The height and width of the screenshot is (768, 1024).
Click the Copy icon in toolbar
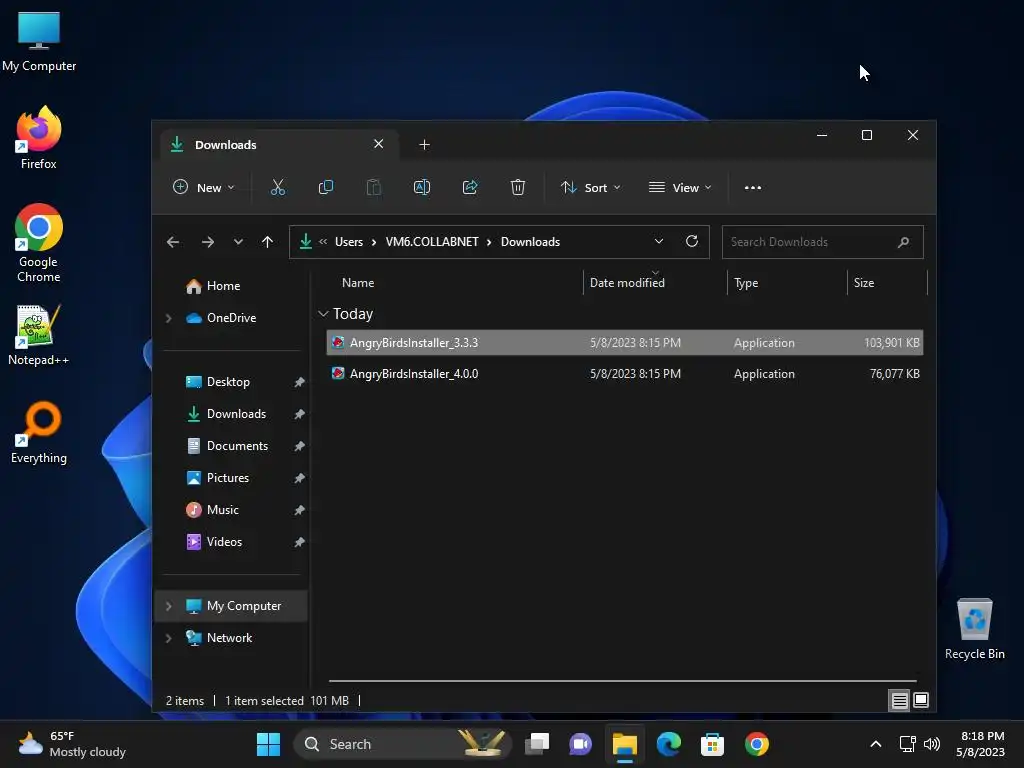(325, 187)
